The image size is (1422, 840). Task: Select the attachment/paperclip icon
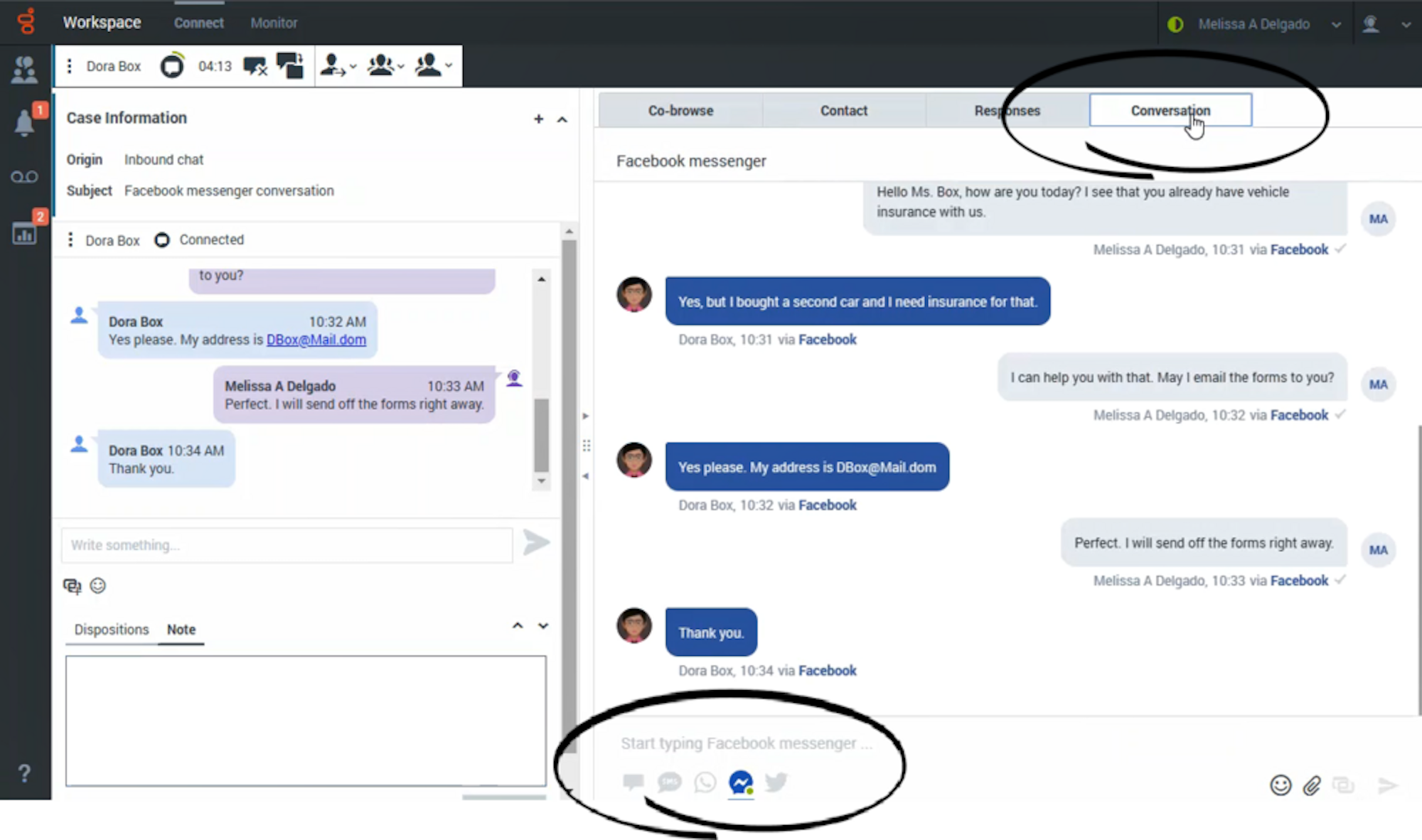tap(1312, 785)
